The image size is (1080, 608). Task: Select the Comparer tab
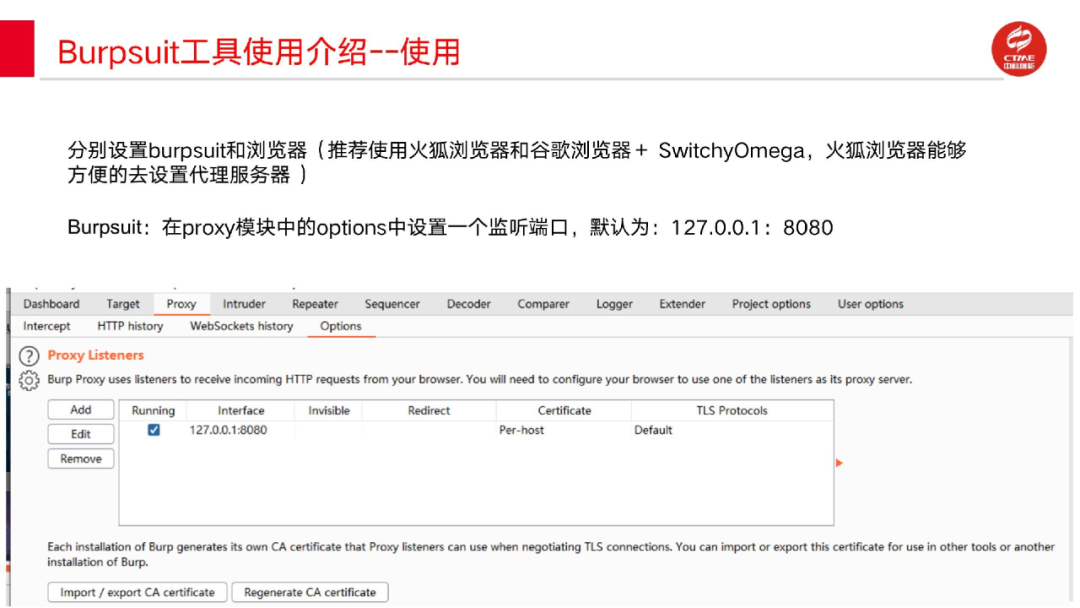pyautogui.click(x=543, y=304)
